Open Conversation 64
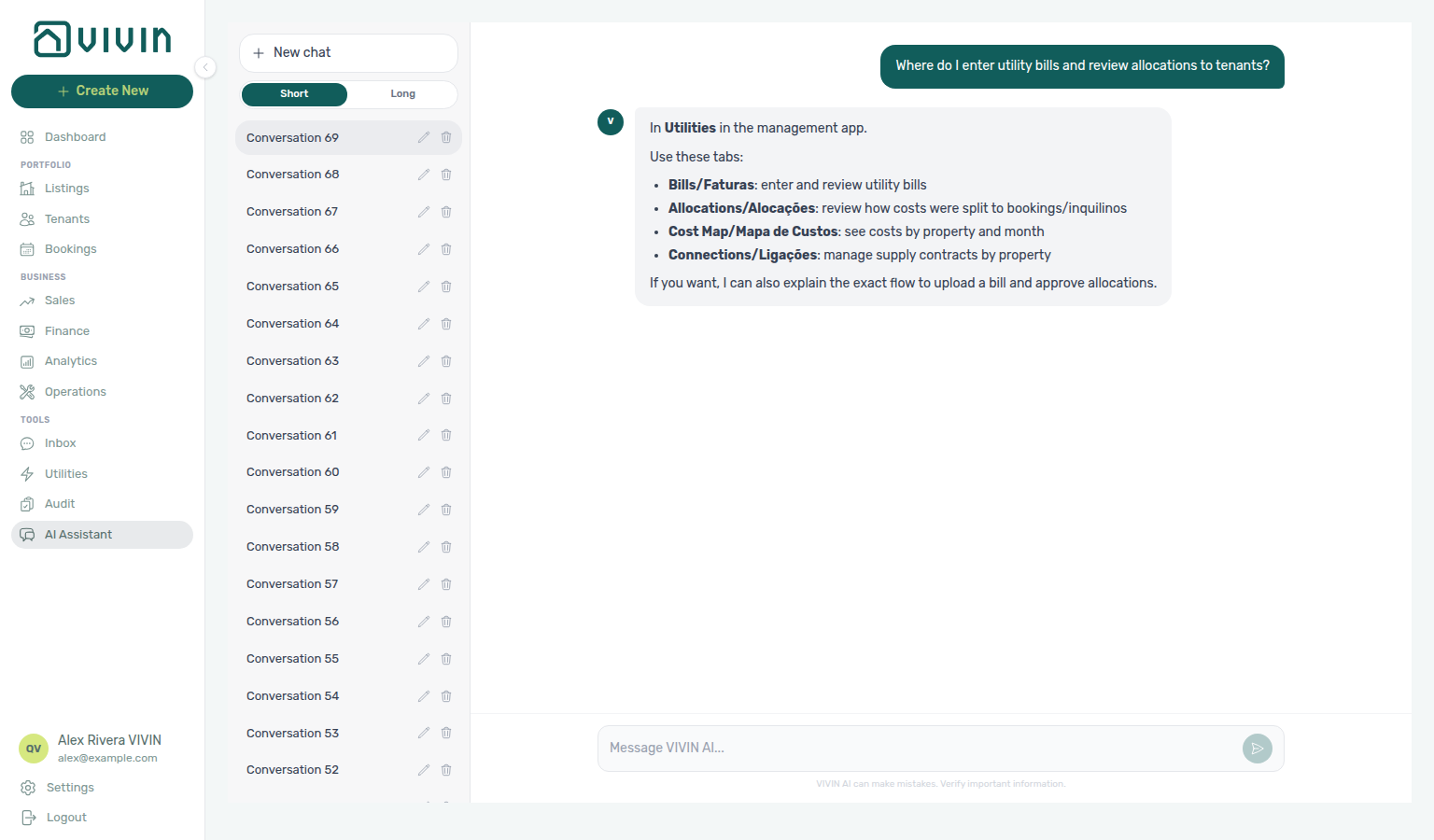This screenshot has width=1434, height=840. [x=348, y=324]
